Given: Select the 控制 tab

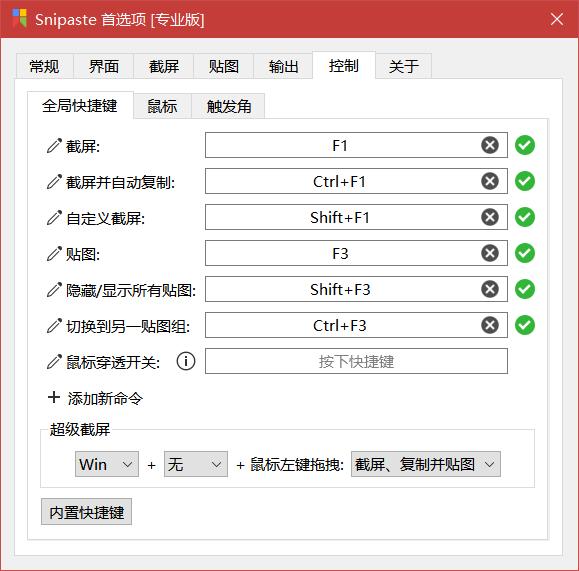Looking at the screenshot, I should pyautogui.click(x=344, y=66).
